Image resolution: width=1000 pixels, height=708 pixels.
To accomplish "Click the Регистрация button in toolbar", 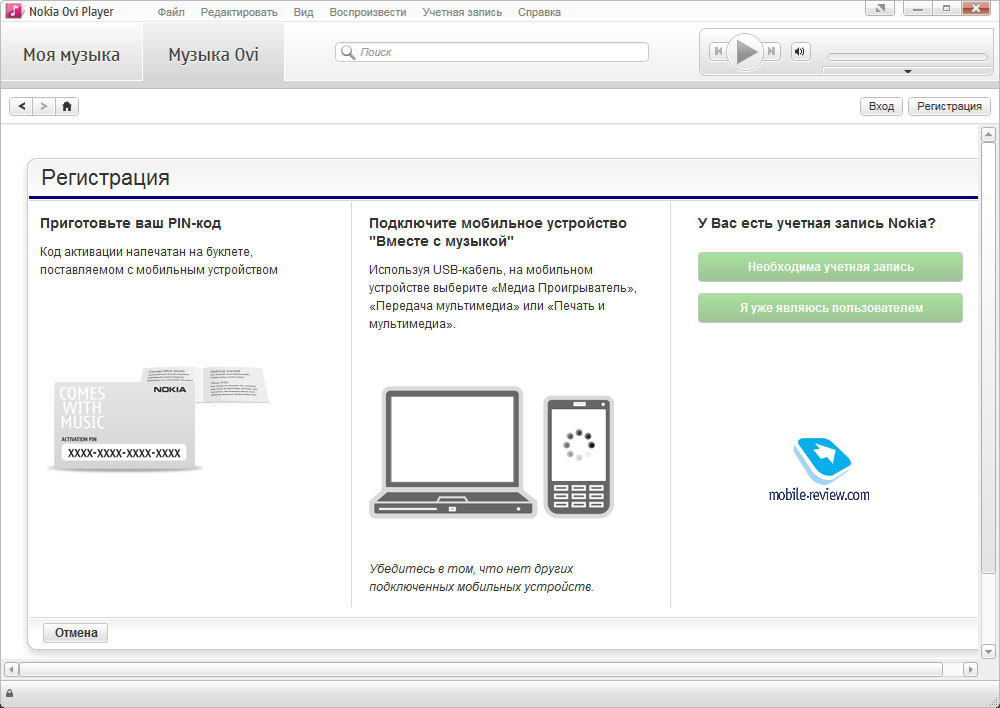I will [x=949, y=106].
